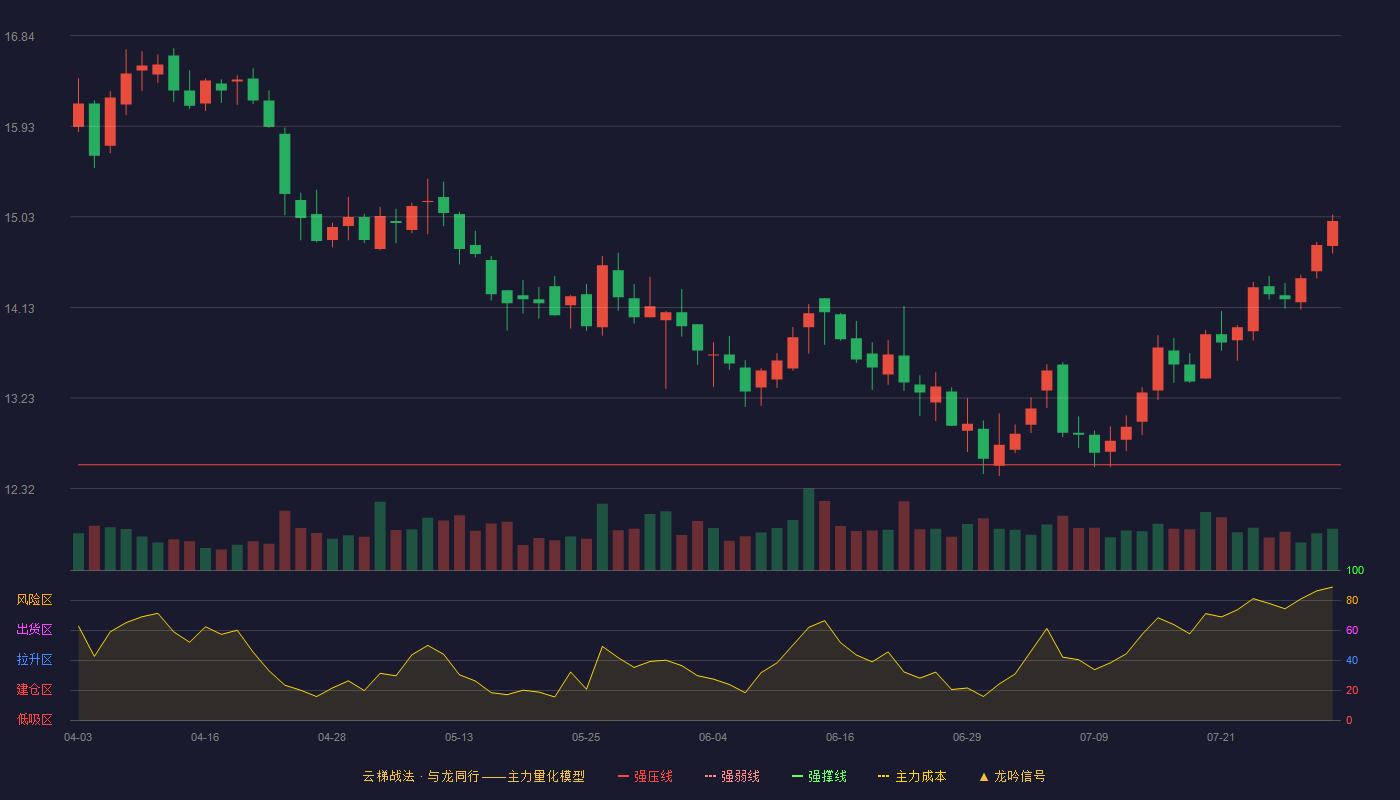Click the indicator scale value 60
Screen dimensions: 1400x800
[x=1352, y=630]
